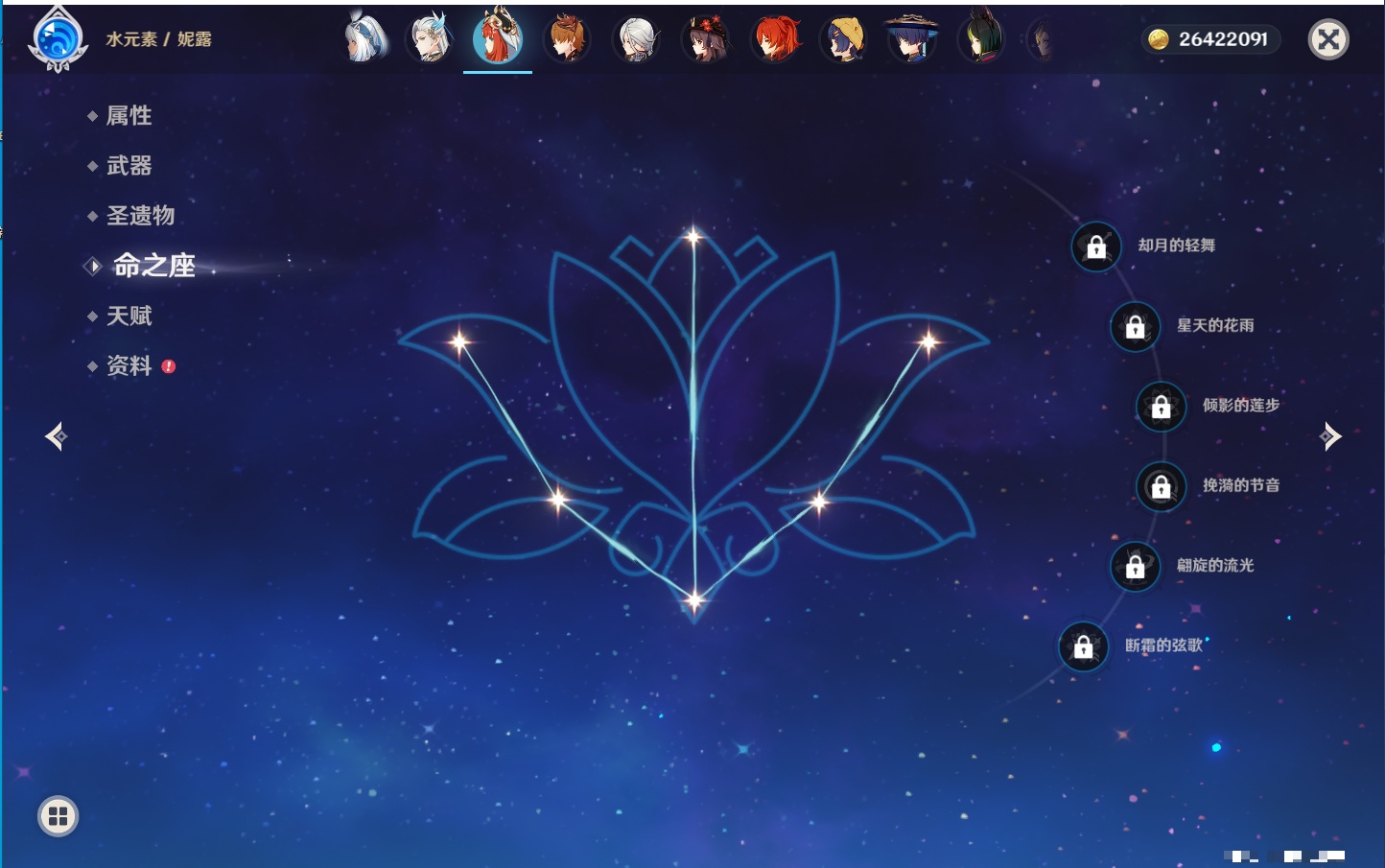
Task: Open the 资料 profile page
Action: [129, 365]
